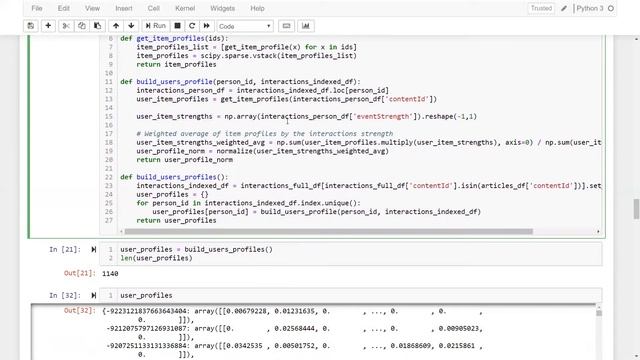Open the Cell menu

[153, 8]
